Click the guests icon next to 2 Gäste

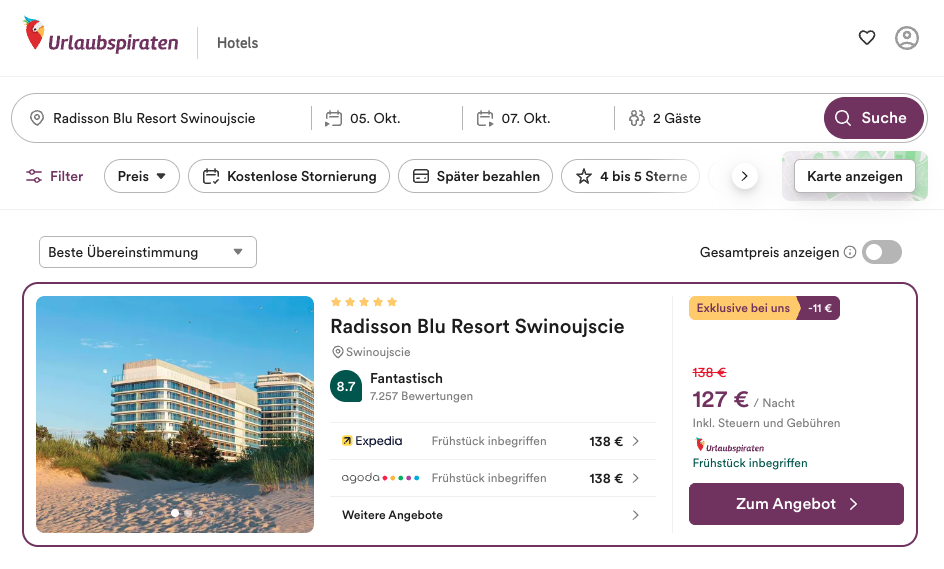tap(636, 118)
